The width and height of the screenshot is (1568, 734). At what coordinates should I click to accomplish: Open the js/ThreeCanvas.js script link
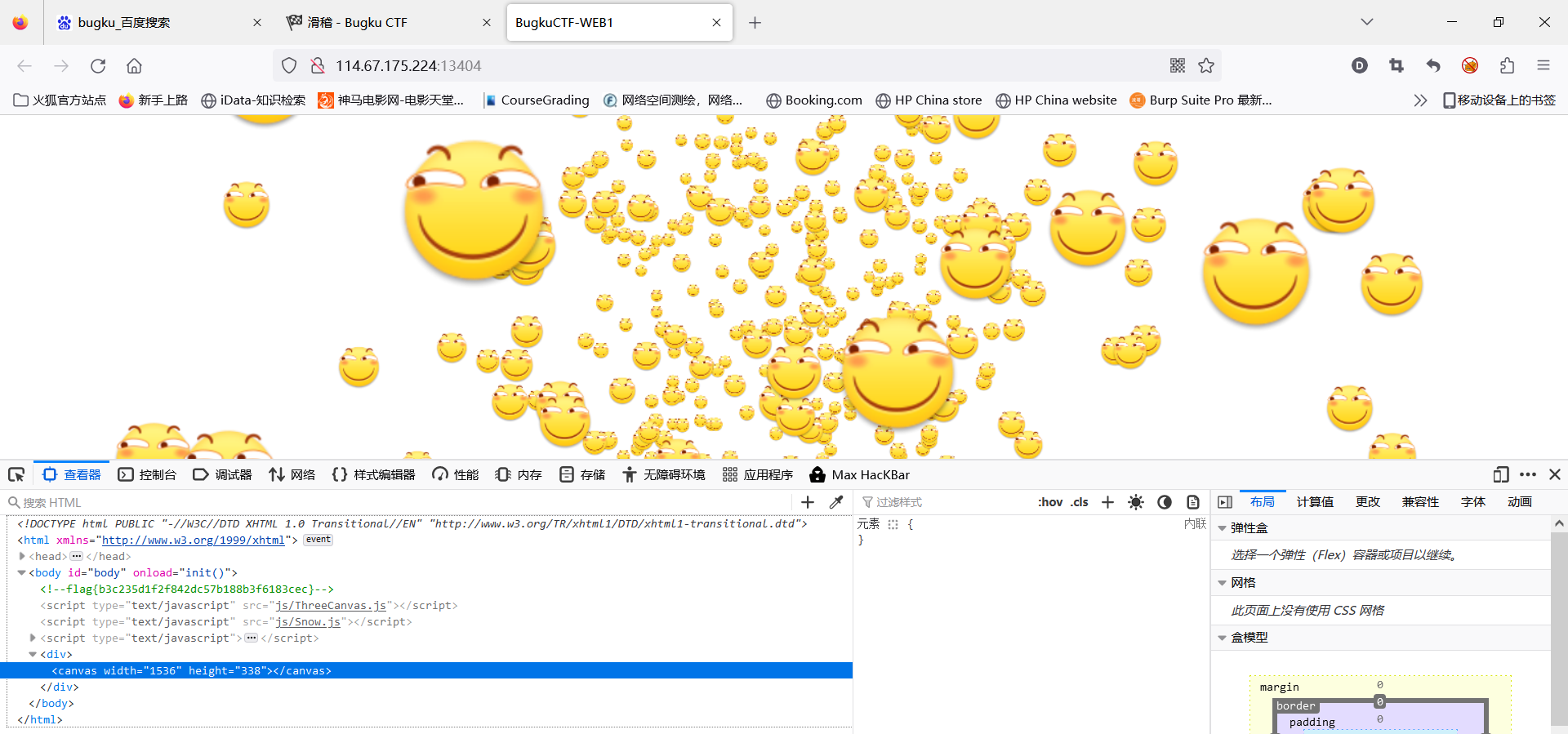coord(331,605)
